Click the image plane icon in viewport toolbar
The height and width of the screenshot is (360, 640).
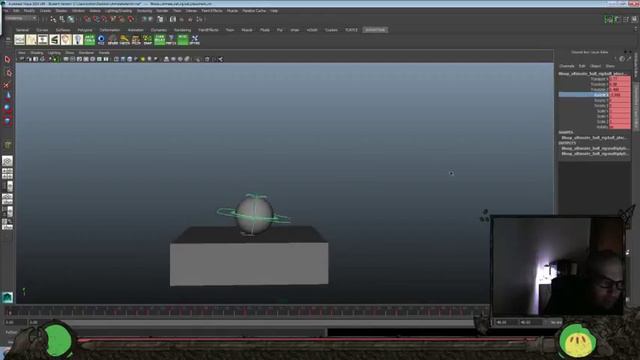click(42, 59)
